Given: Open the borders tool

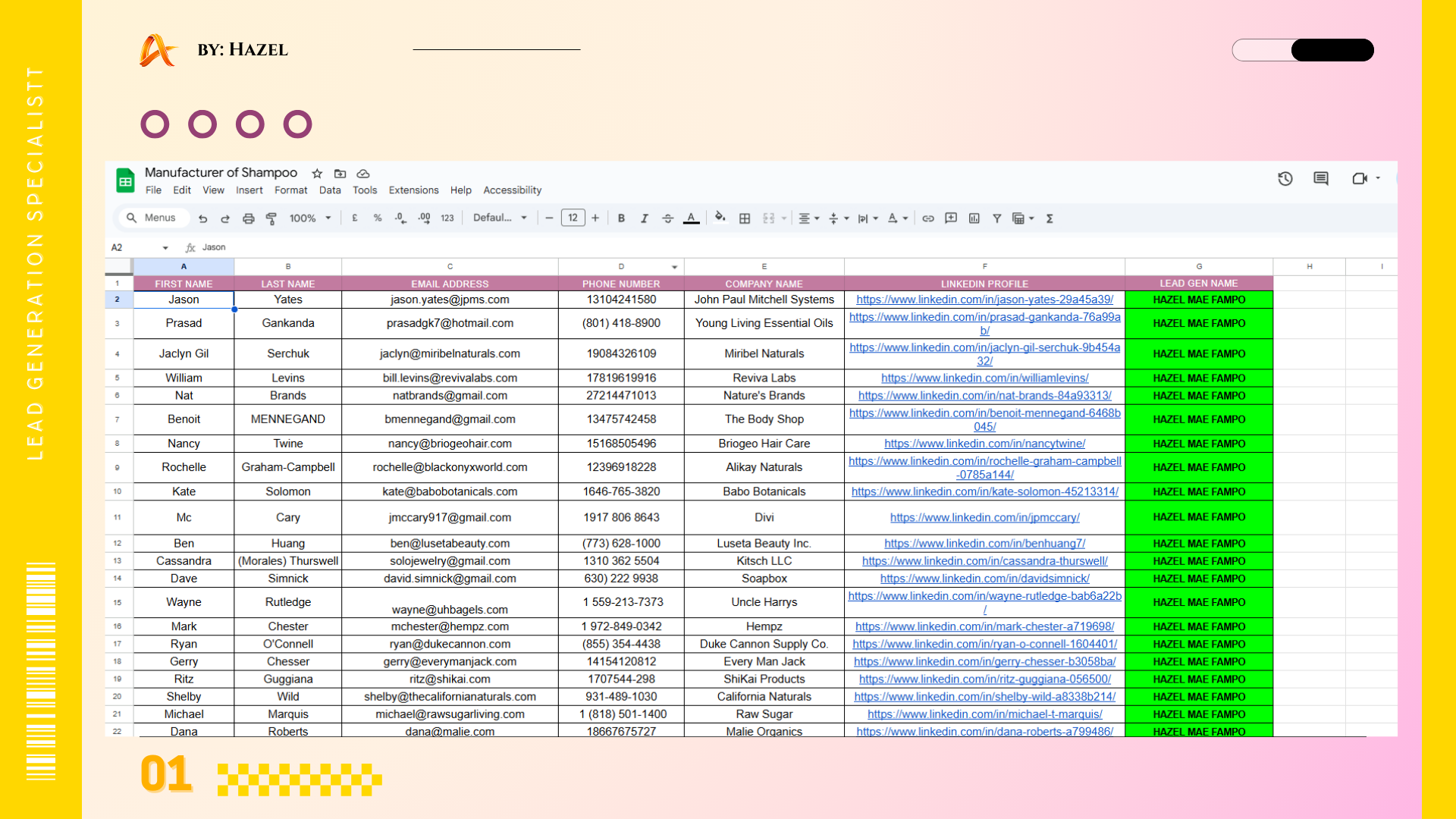Looking at the screenshot, I should coord(745,218).
